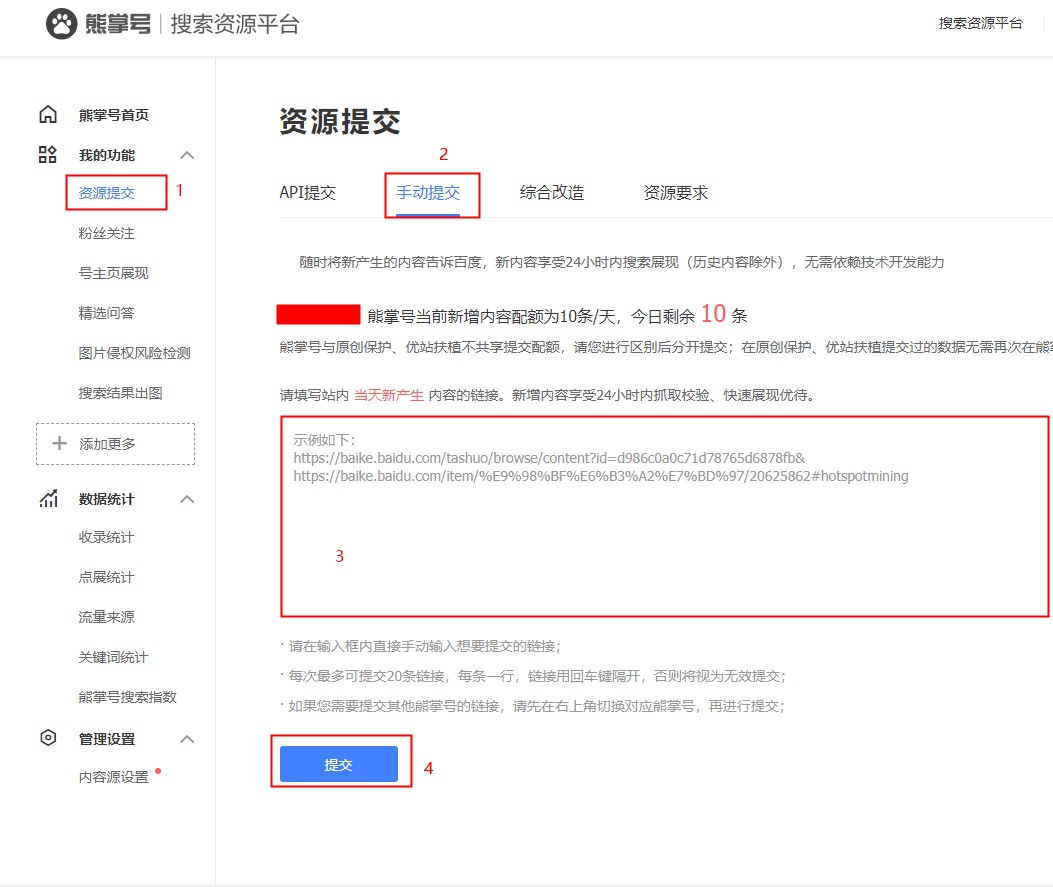Collapse the 管理设置 section chevron
The height and width of the screenshot is (887, 1053).
[x=187, y=739]
